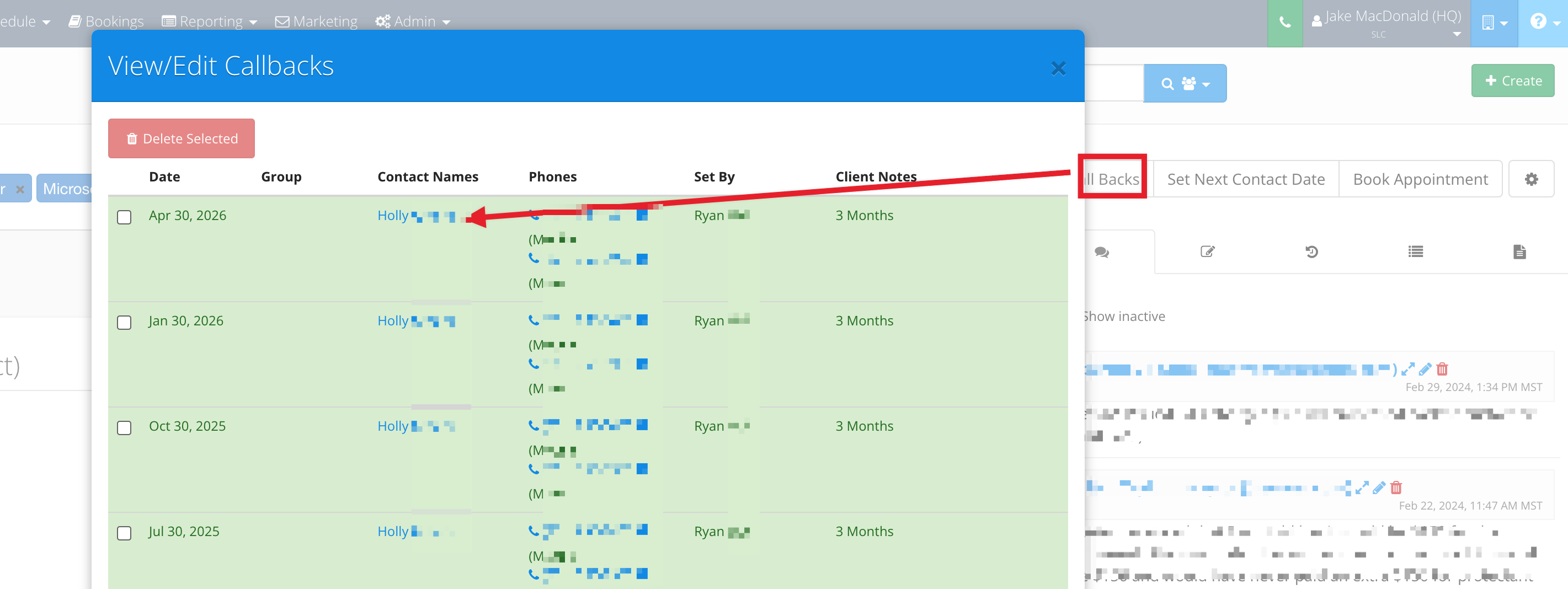Check the Apr 30, 2026 callback checkbox
Screen dimensions: 1568x589
(x=124, y=217)
